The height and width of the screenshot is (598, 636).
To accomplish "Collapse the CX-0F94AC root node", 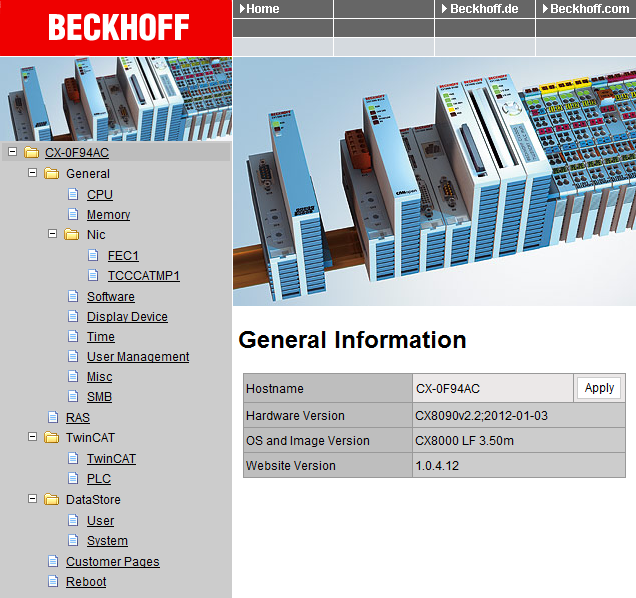I will point(13,152).
